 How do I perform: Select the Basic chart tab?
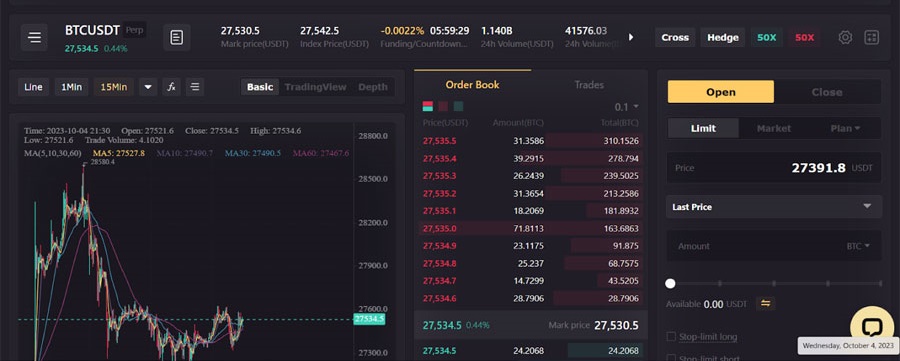[x=260, y=87]
